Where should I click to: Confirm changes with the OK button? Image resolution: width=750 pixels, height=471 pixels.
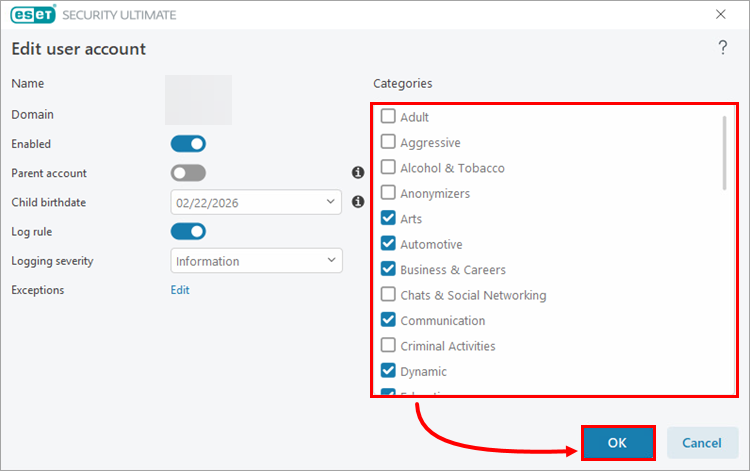[618, 443]
